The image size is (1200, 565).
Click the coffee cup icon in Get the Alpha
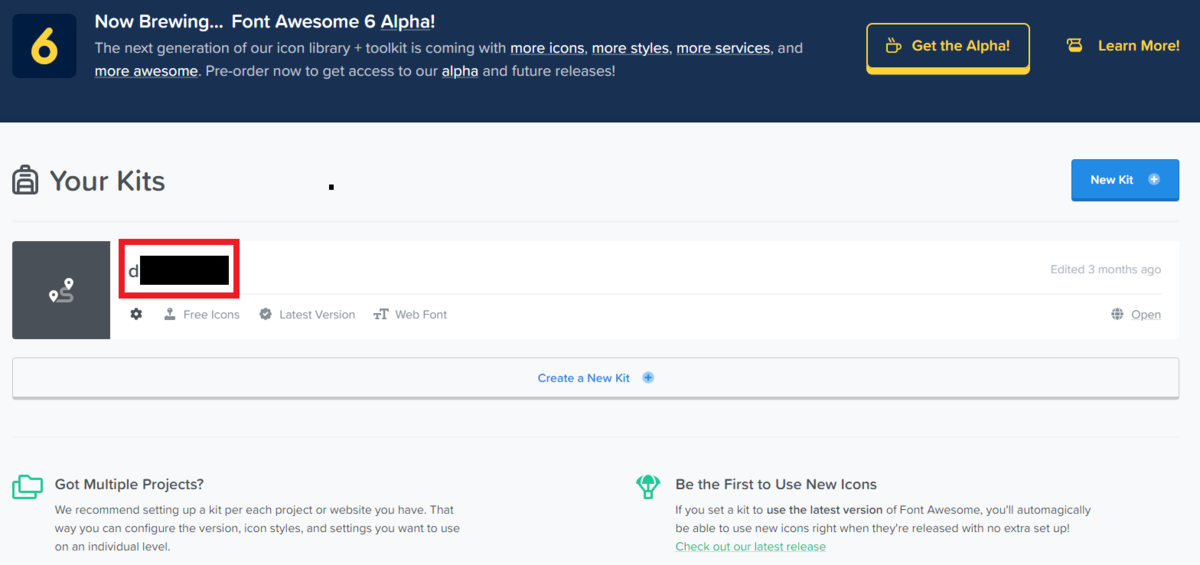(894, 46)
